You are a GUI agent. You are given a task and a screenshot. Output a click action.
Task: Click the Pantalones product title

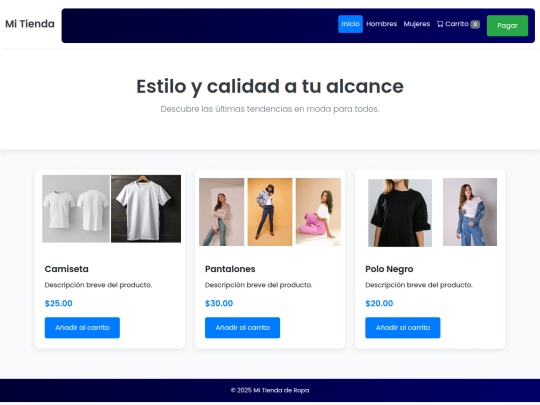(230, 269)
